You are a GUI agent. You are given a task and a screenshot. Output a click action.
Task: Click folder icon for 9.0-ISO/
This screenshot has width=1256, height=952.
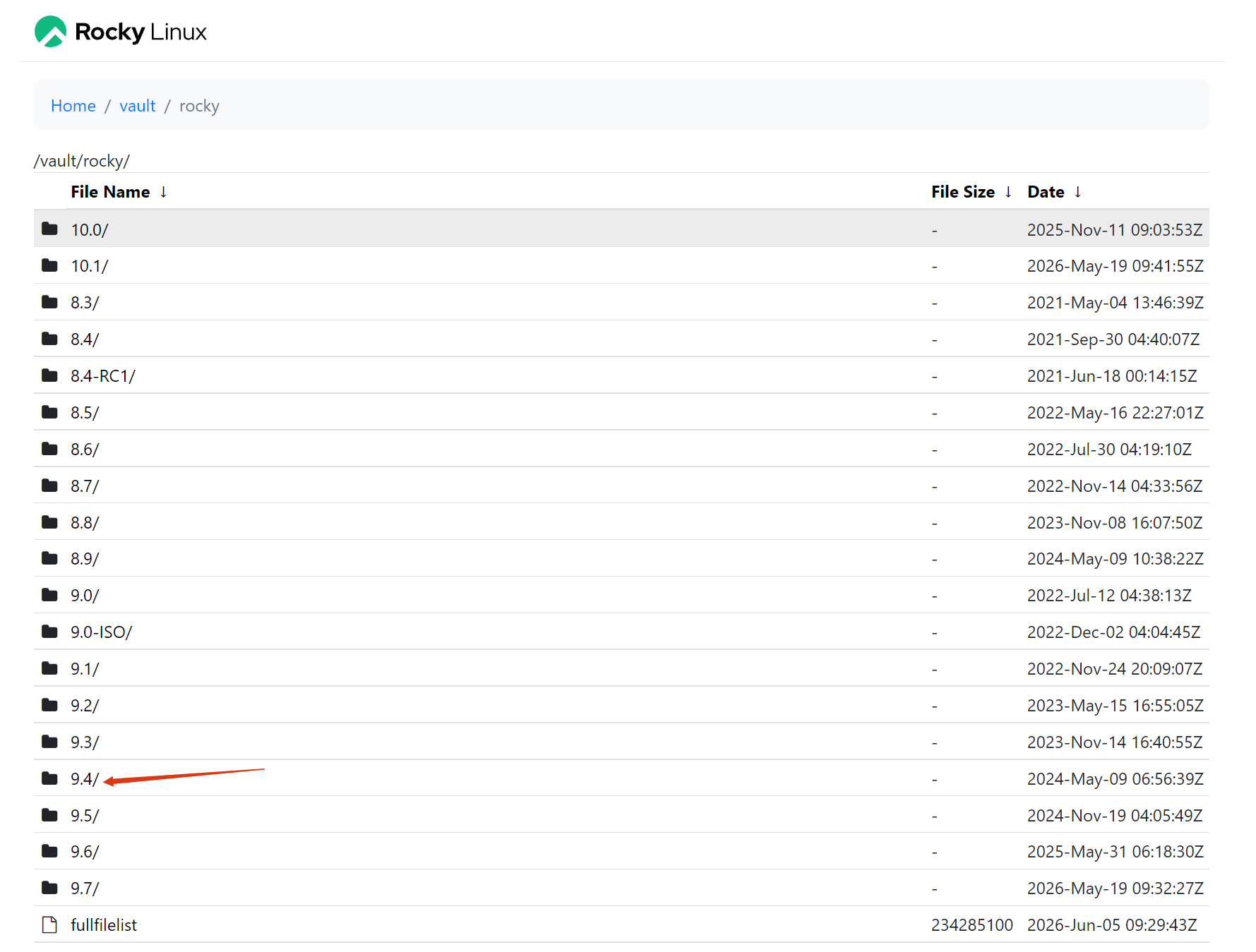tap(49, 632)
